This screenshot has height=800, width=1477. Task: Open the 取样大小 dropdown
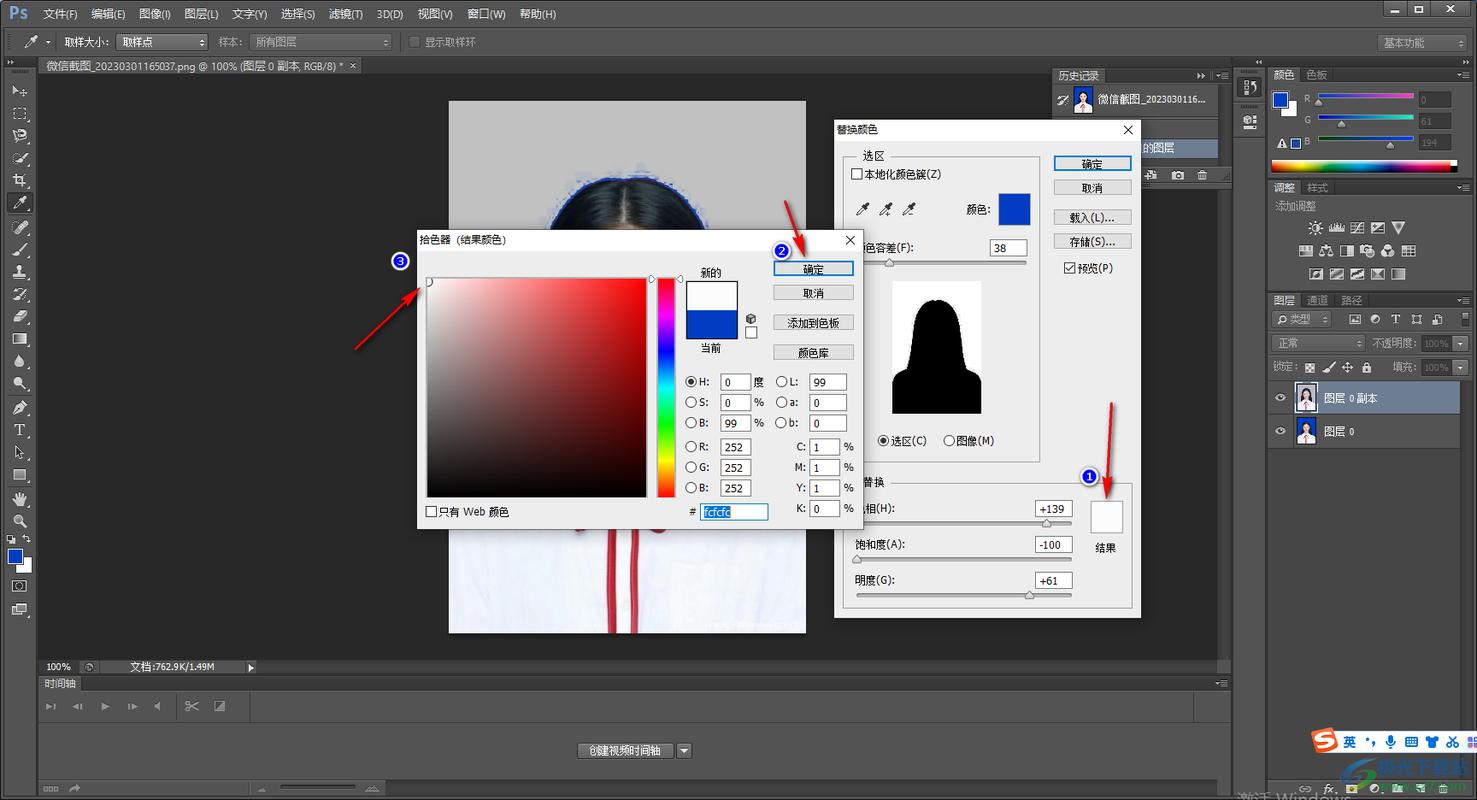coord(162,42)
